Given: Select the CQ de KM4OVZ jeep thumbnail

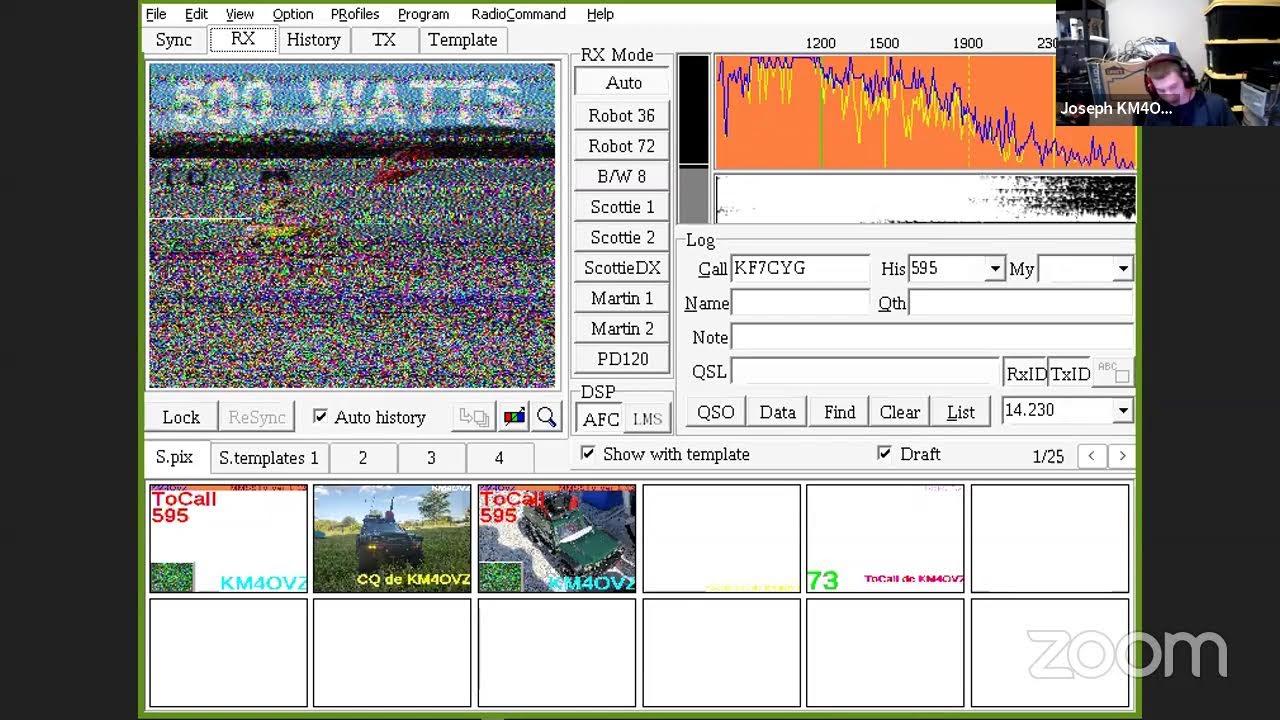Looking at the screenshot, I should coord(392,539).
